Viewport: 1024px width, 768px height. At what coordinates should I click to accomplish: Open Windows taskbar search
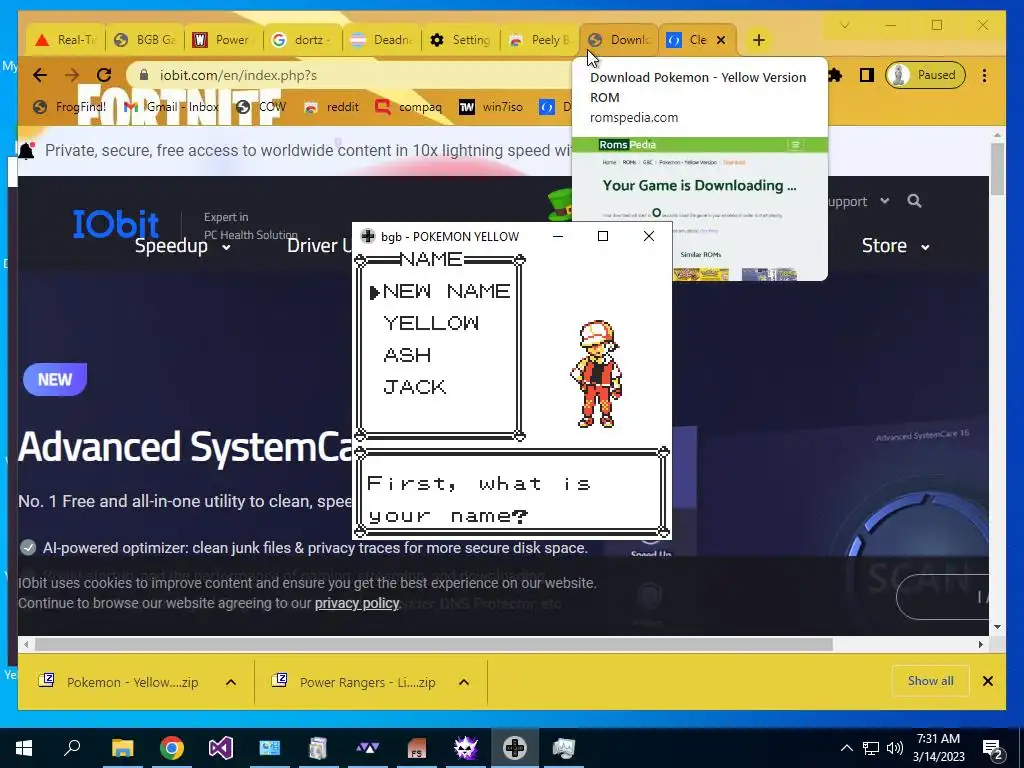click(x=72, y=748)
